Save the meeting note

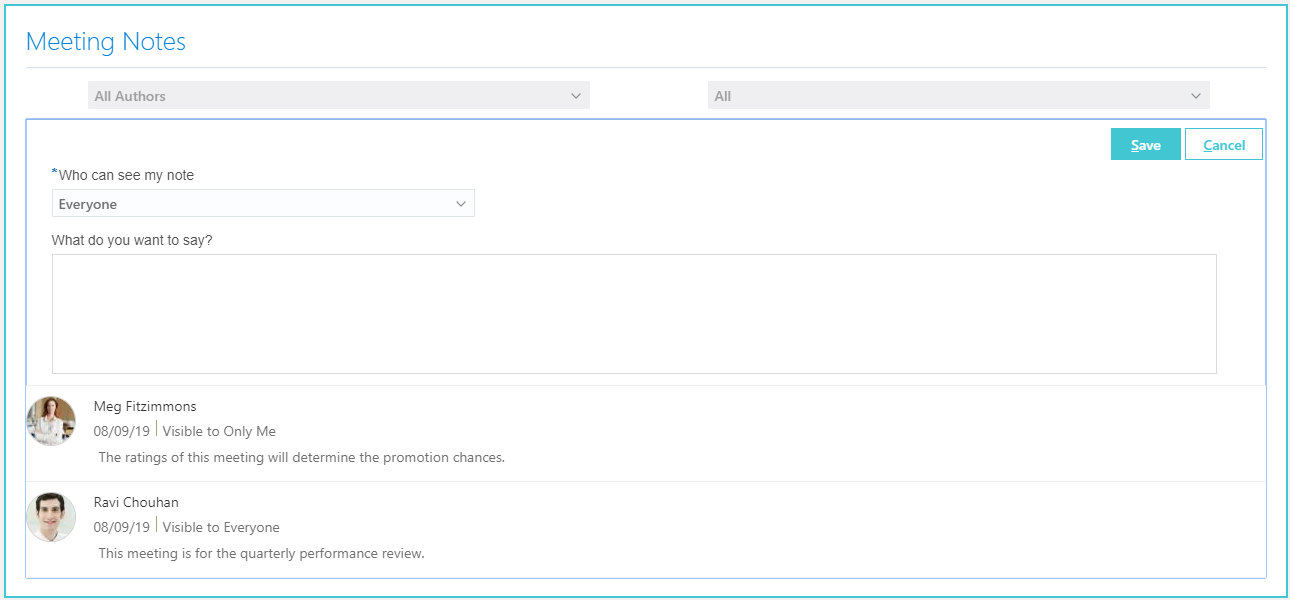1146,145
